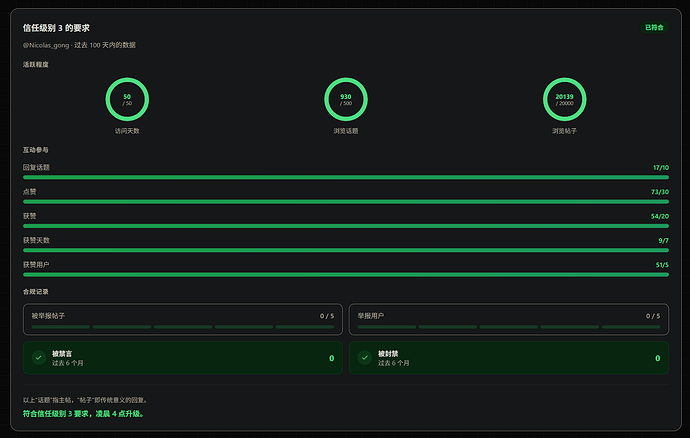Click the 获赞用户 label
The height and width of the screenshot is (438, 690).
pos(36,265)
